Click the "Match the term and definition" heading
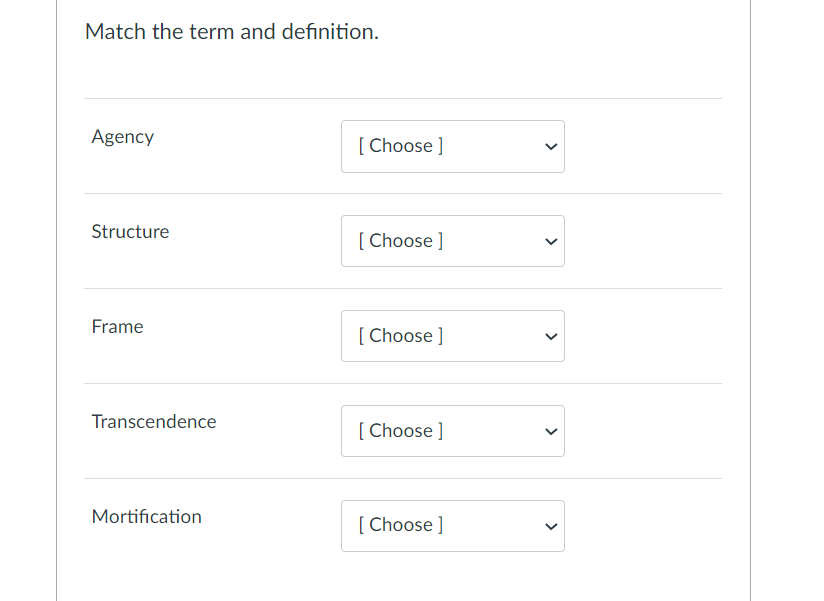 tap(232, 32)
